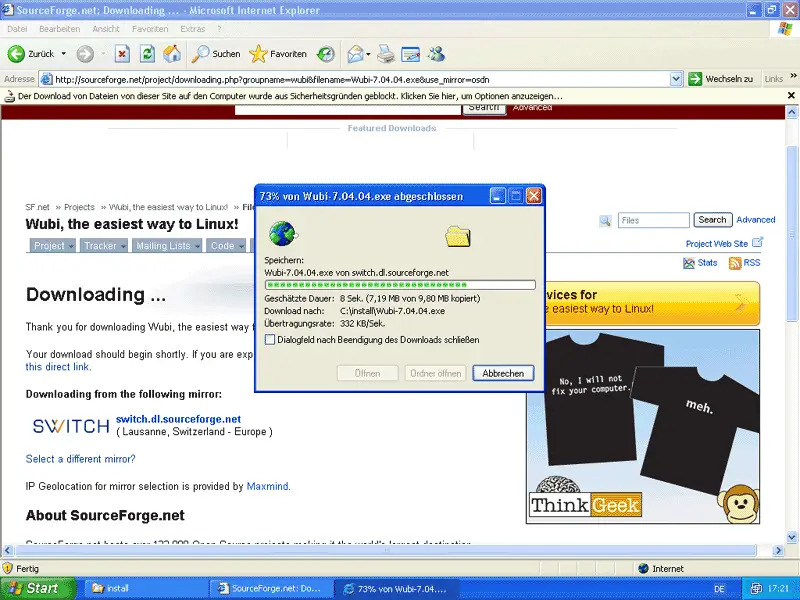800x600 pixels.
Task: Click the Edit page toolbar icon
Action: (411, 54)
